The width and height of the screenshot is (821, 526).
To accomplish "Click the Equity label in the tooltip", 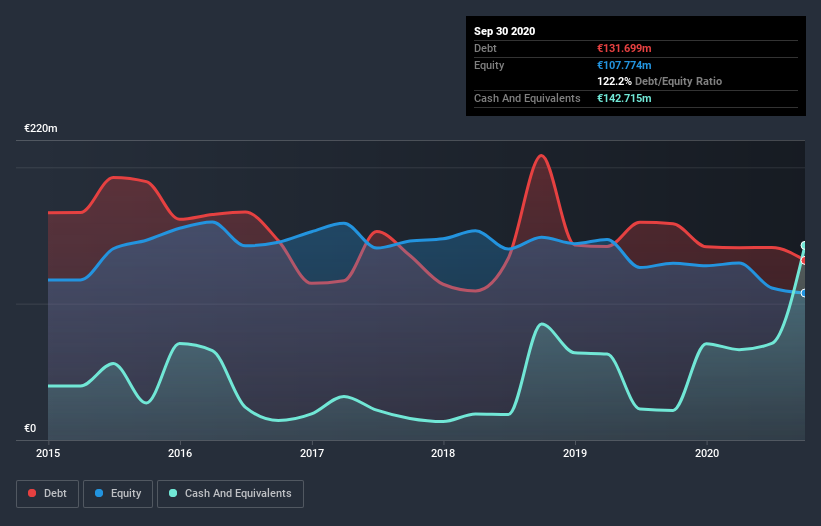I will [489, 65].
